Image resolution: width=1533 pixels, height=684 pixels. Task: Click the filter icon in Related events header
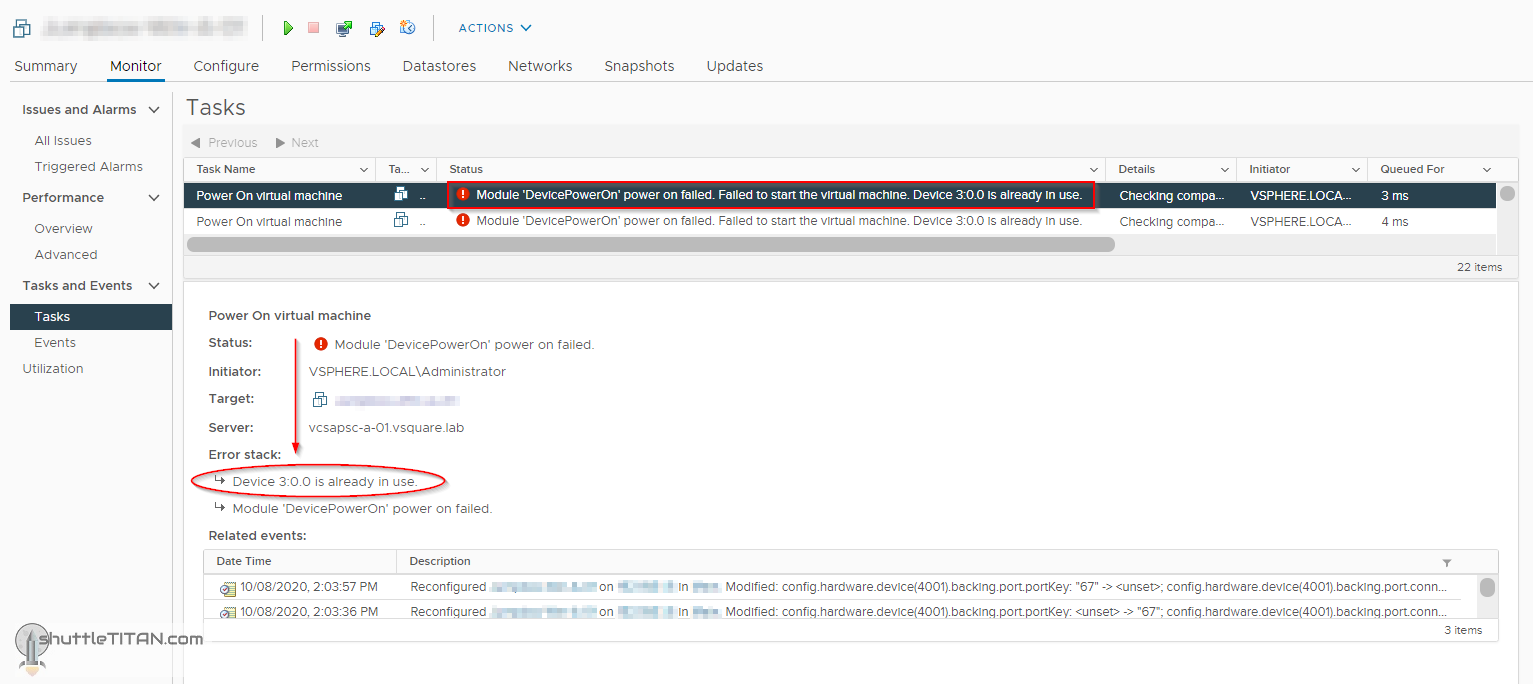coord(1446,562)
